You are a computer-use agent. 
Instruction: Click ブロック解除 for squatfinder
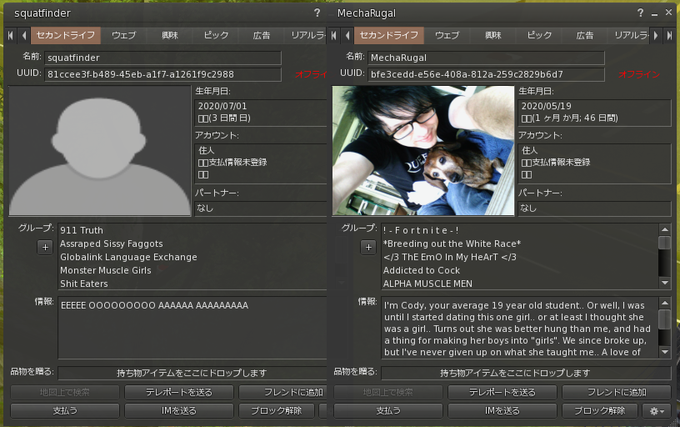coord(276,411)
